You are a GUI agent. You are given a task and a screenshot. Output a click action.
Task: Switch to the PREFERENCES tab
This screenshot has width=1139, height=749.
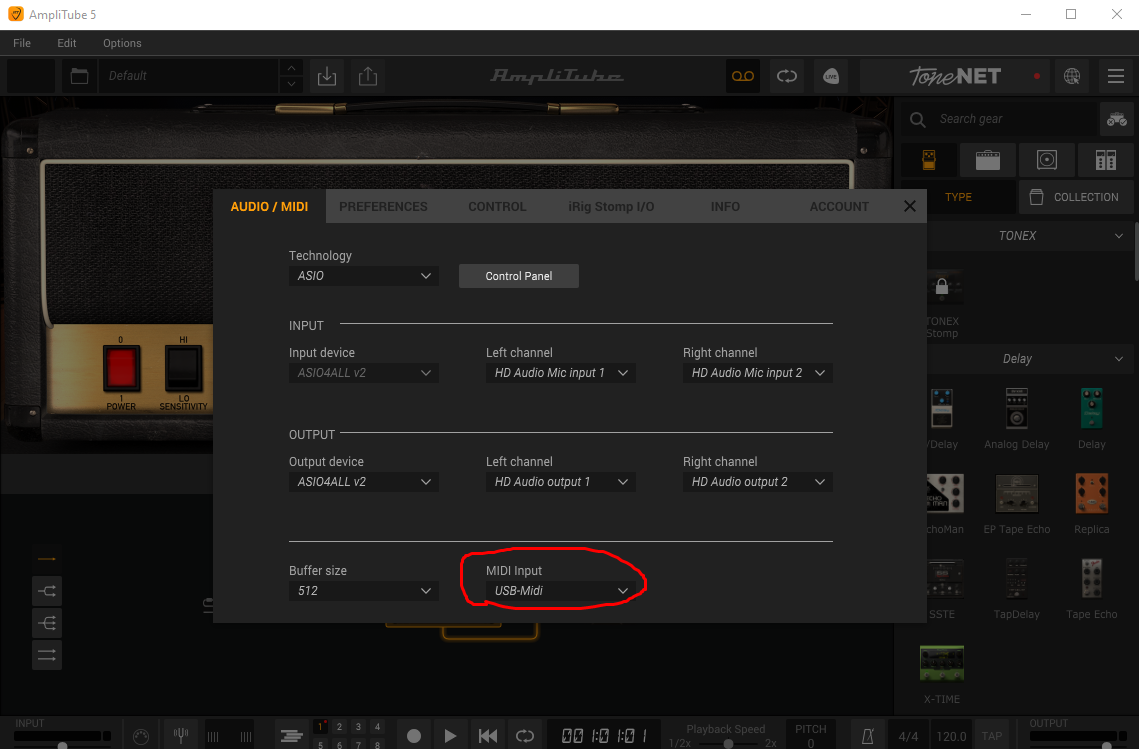pyautogui.click(x=383, y=206)
